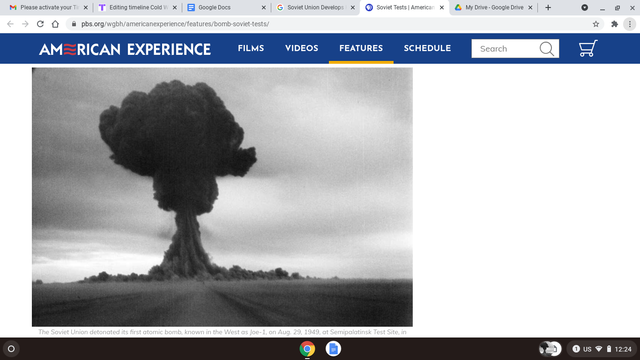640x360 pixels.
Task: Open the shopping cart icon
Action: pos(588,48)
